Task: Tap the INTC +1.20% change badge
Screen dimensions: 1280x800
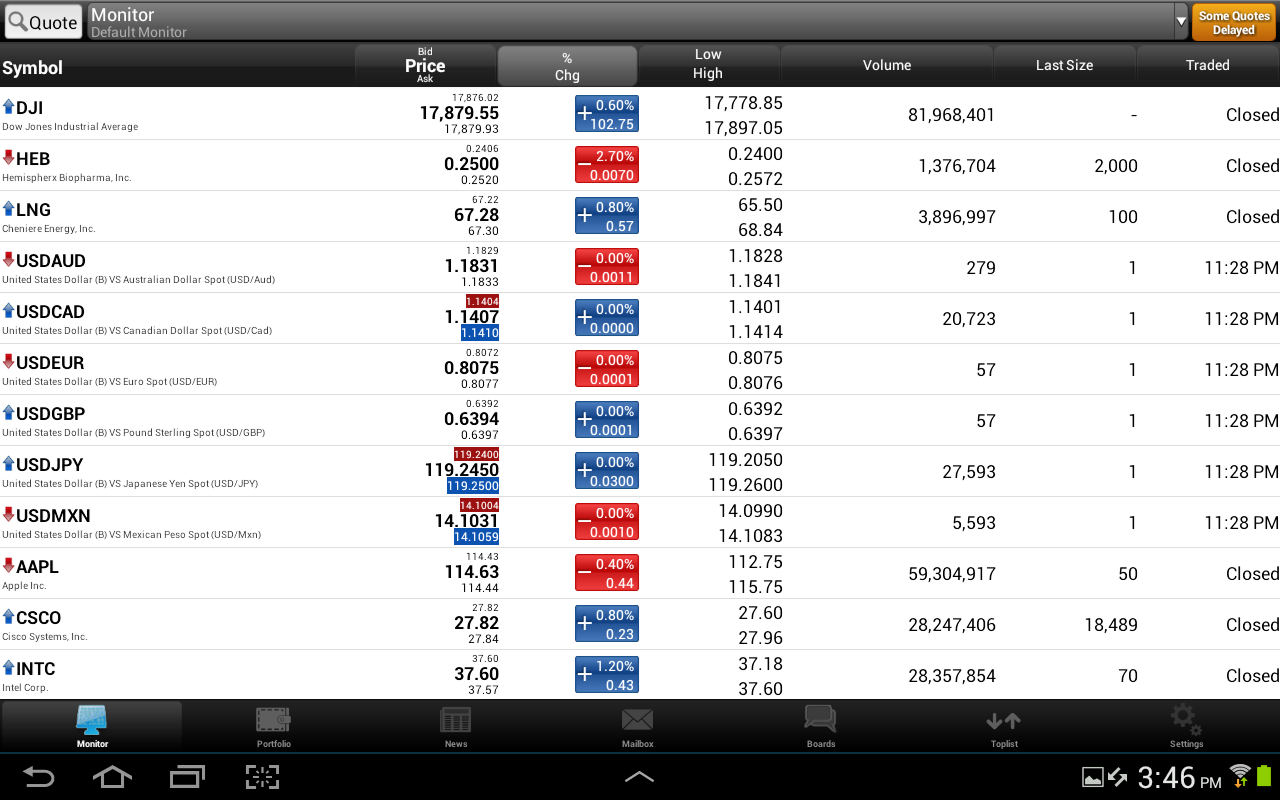Action: (606, 675)
